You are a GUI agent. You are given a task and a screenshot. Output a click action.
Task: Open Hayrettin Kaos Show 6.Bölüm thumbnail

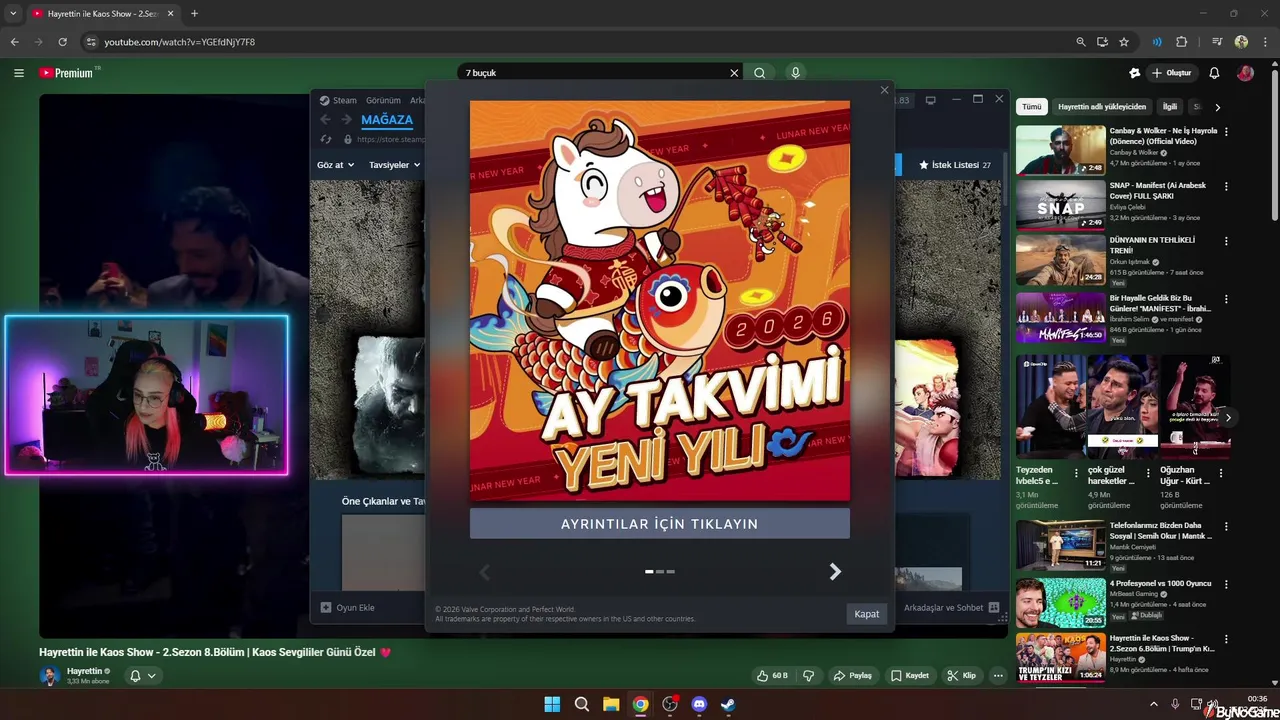[1061, 657]
